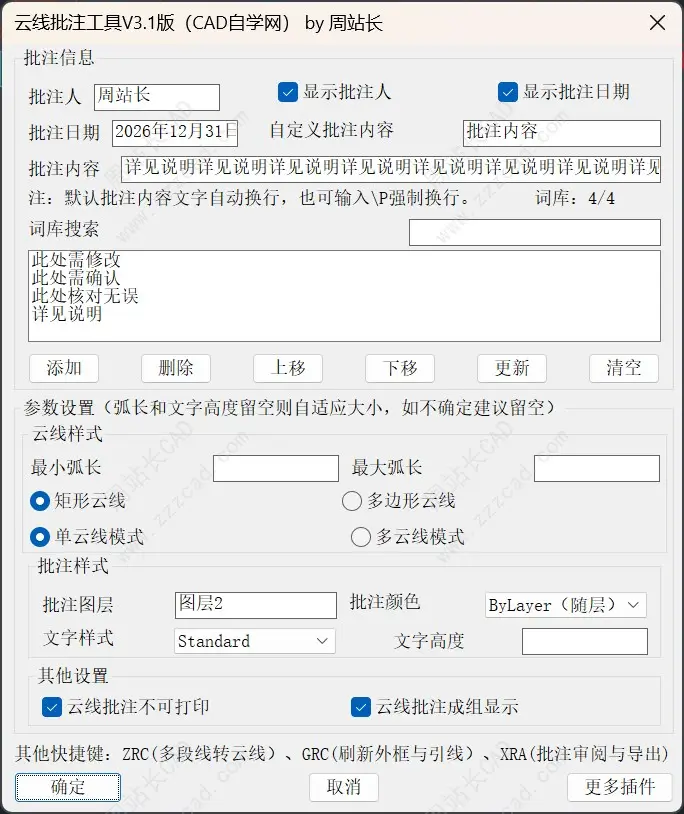Click the 更新 button to update entry
This screenshot has height=814, width=684.
pyautogui.click(x=511, y=368)
